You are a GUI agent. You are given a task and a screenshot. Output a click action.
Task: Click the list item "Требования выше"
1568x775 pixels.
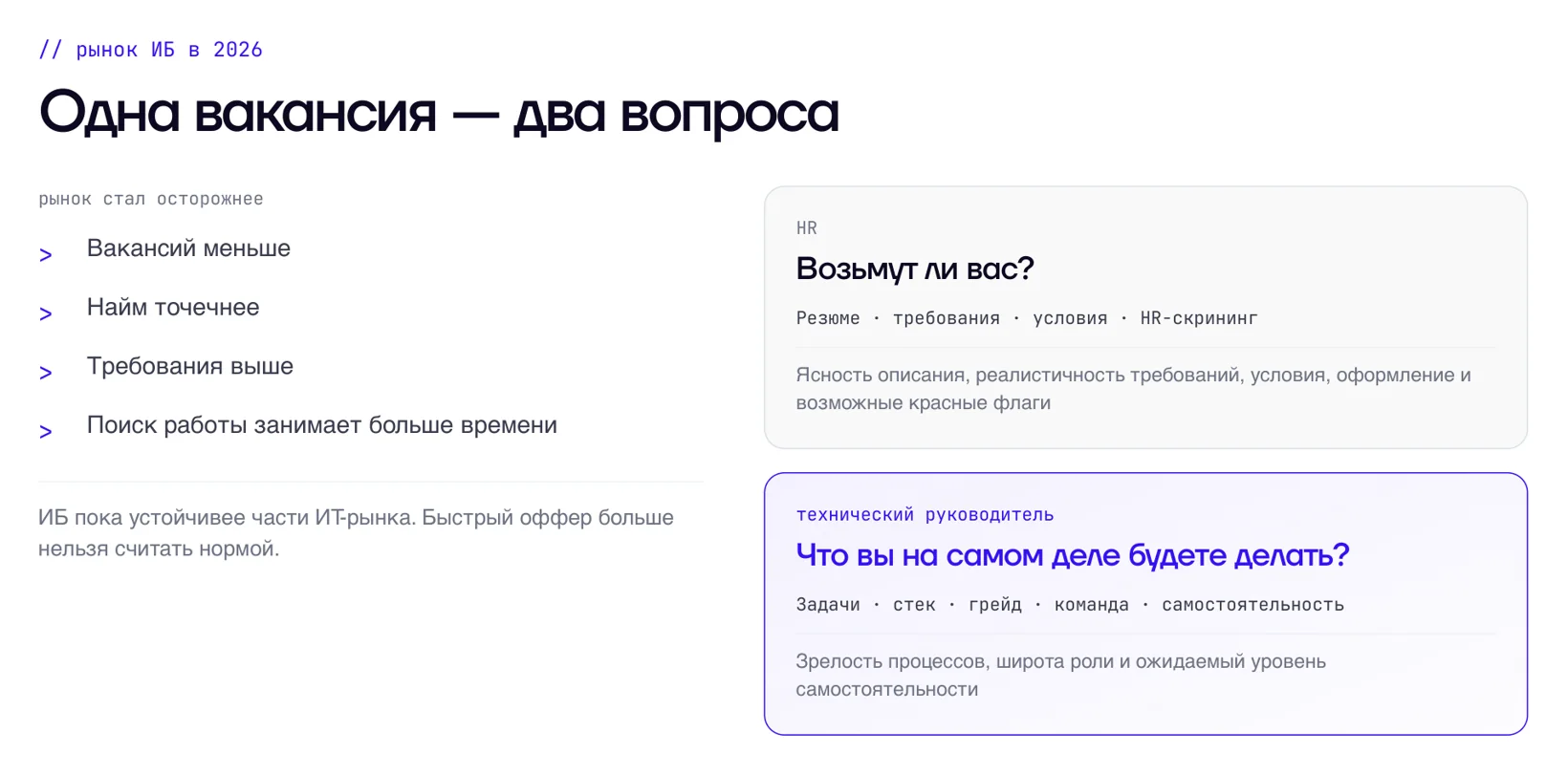190,366
